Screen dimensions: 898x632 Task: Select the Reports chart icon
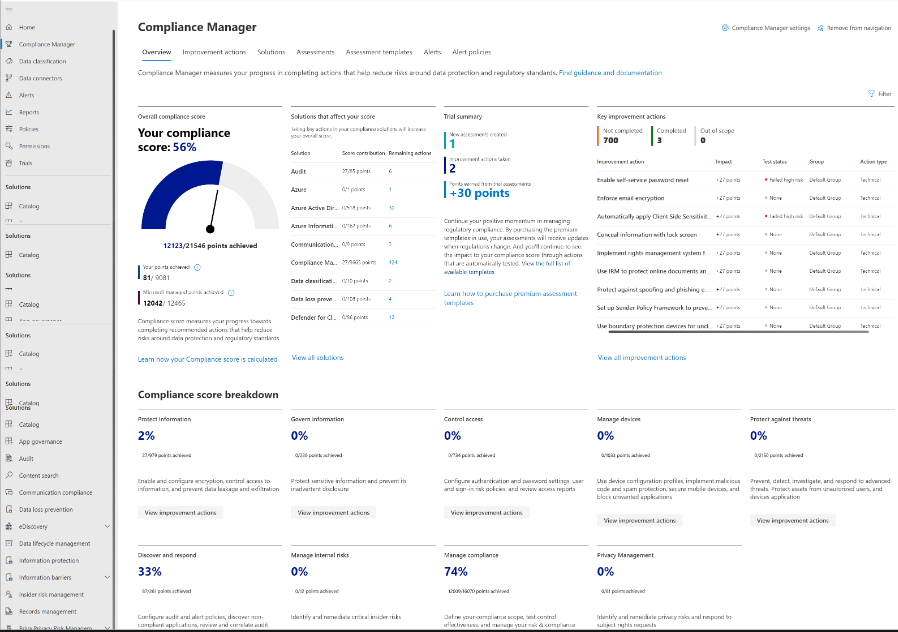click(x=9, y=112)
